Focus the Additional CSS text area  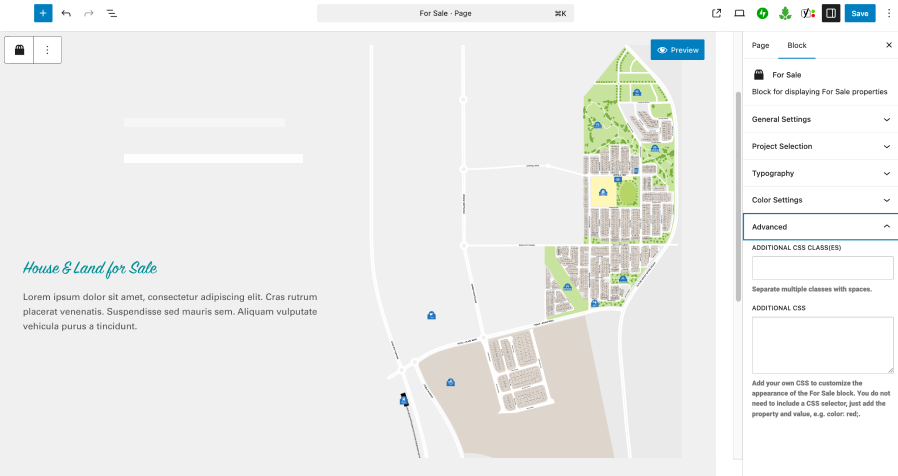pyautogui.click(x=822, y=345)
